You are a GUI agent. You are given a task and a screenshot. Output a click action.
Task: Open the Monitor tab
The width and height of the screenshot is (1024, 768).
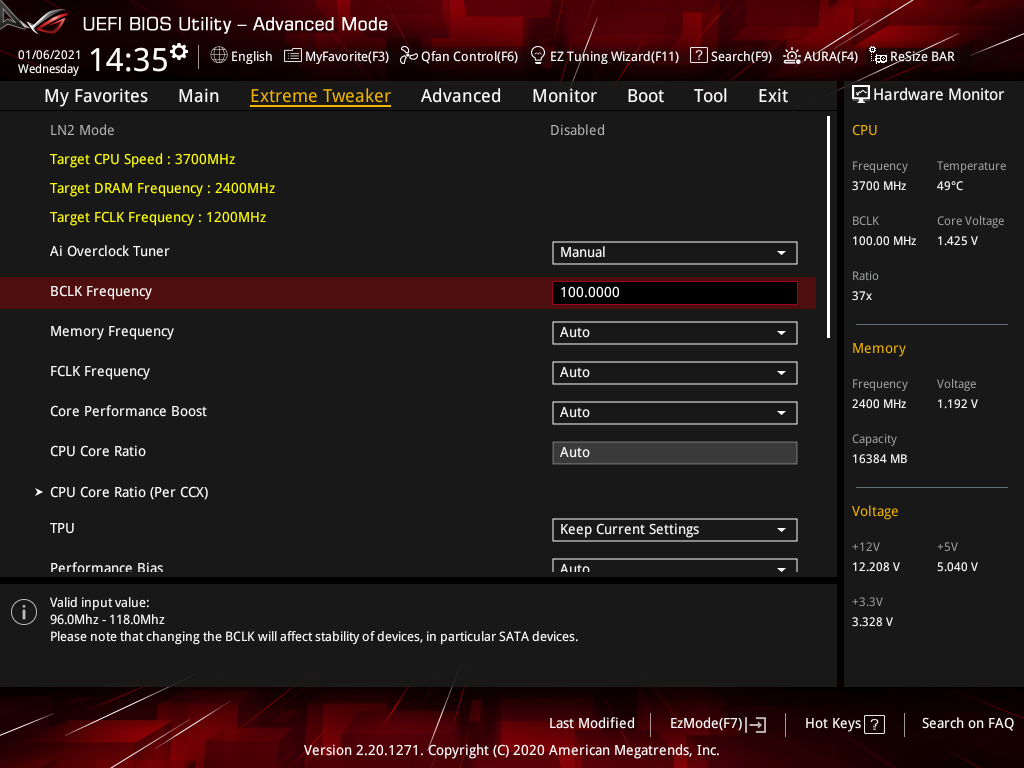[564, 96]
